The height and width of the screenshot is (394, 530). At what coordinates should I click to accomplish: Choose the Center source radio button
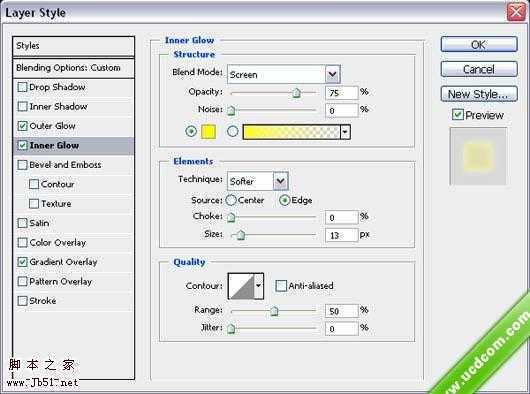tap(231, 200)
